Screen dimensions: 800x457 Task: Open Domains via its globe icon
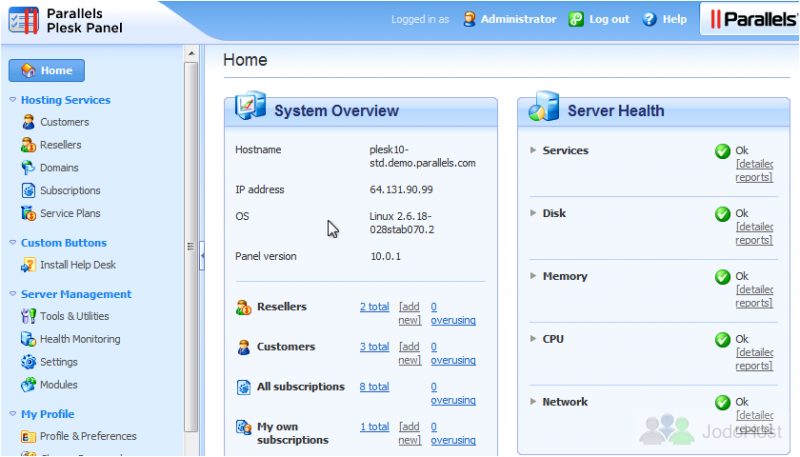click(x=28, y=167)
